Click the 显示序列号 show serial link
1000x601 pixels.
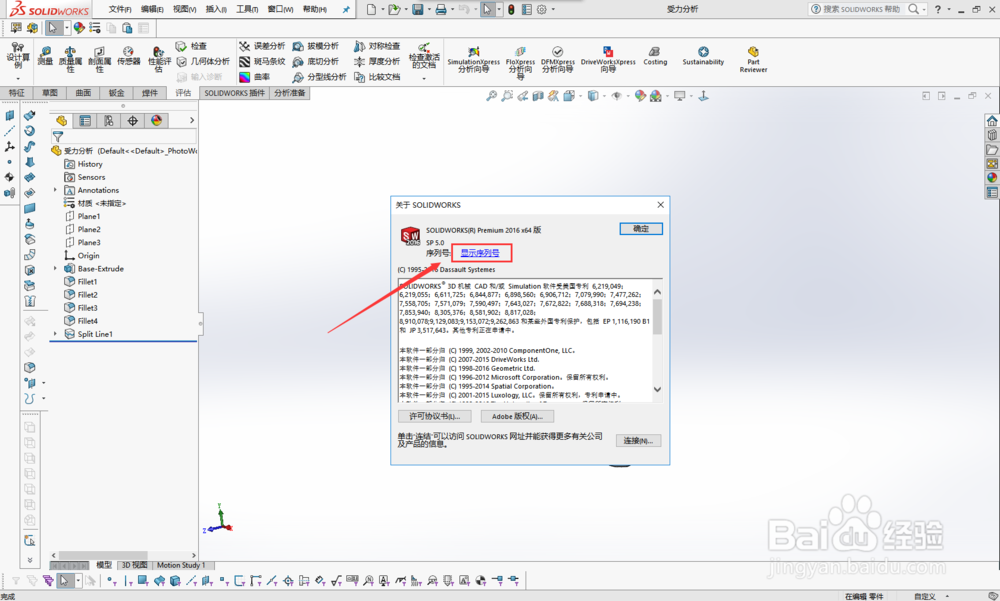pyautogui.click(x=480, y=253)
